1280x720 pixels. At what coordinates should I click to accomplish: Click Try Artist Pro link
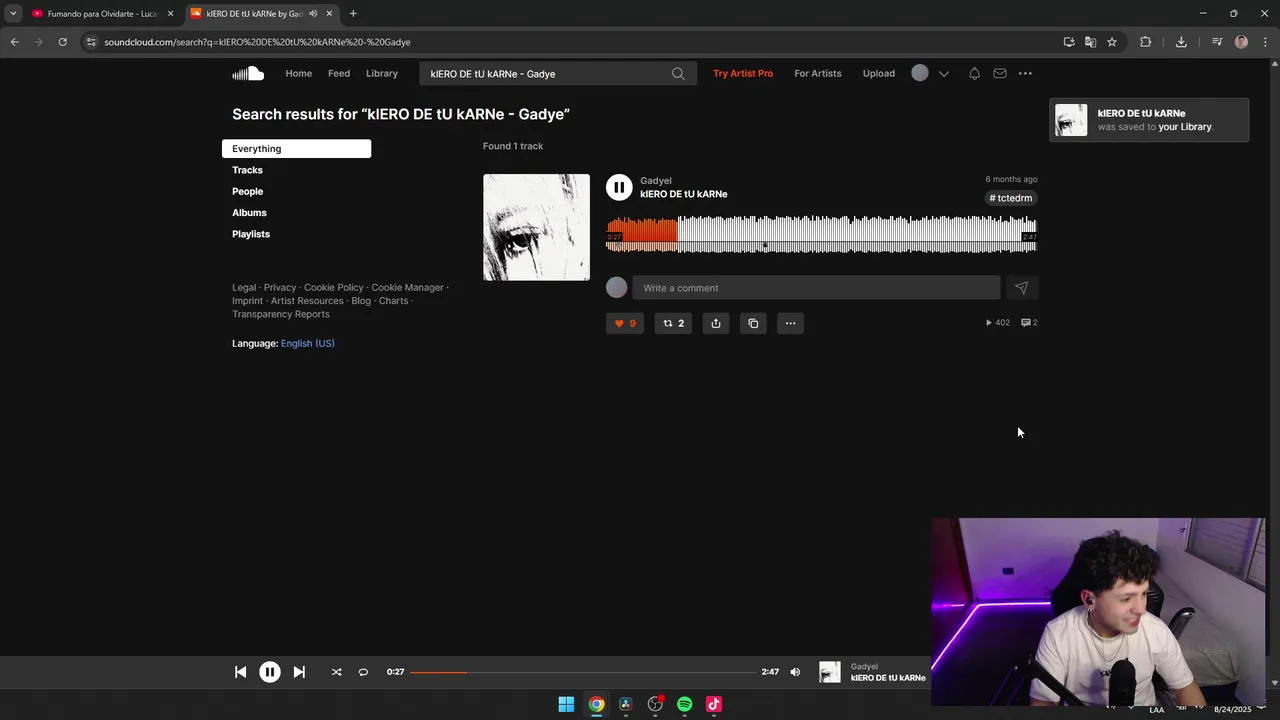[x=743, y=73]
